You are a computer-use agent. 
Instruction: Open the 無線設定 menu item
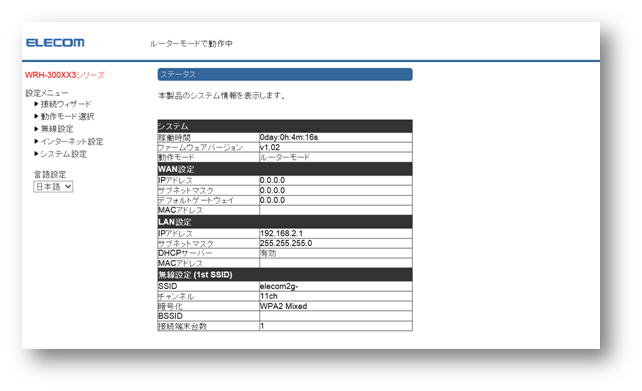coord(57,129)
